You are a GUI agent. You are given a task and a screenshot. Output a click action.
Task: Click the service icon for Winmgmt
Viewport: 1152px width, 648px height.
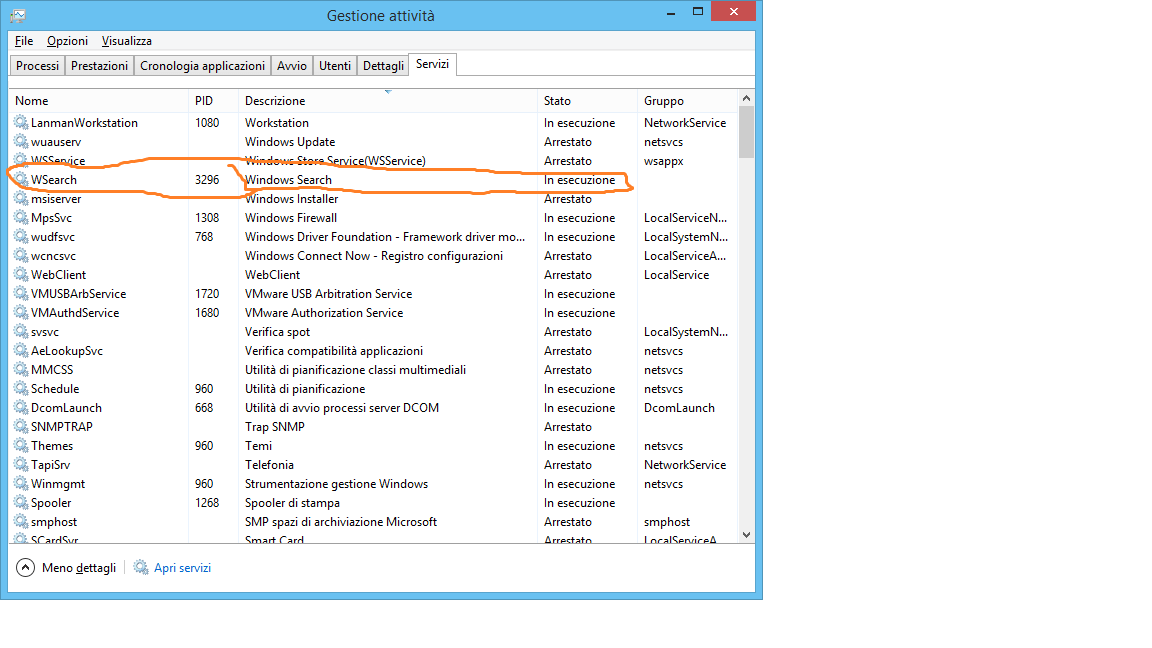[21, 483]
